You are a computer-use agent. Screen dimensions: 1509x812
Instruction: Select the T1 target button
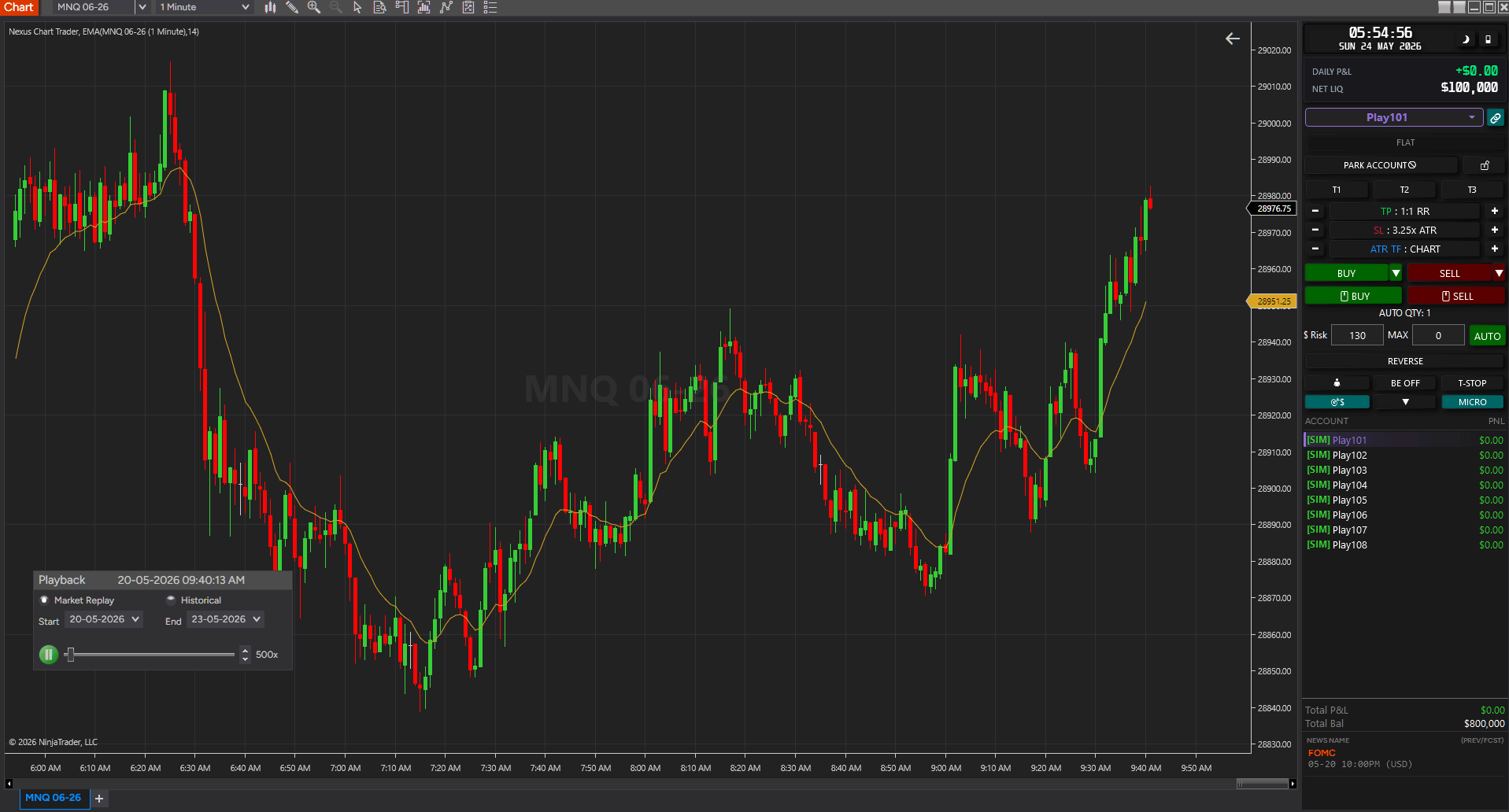tap(1337, 190)
